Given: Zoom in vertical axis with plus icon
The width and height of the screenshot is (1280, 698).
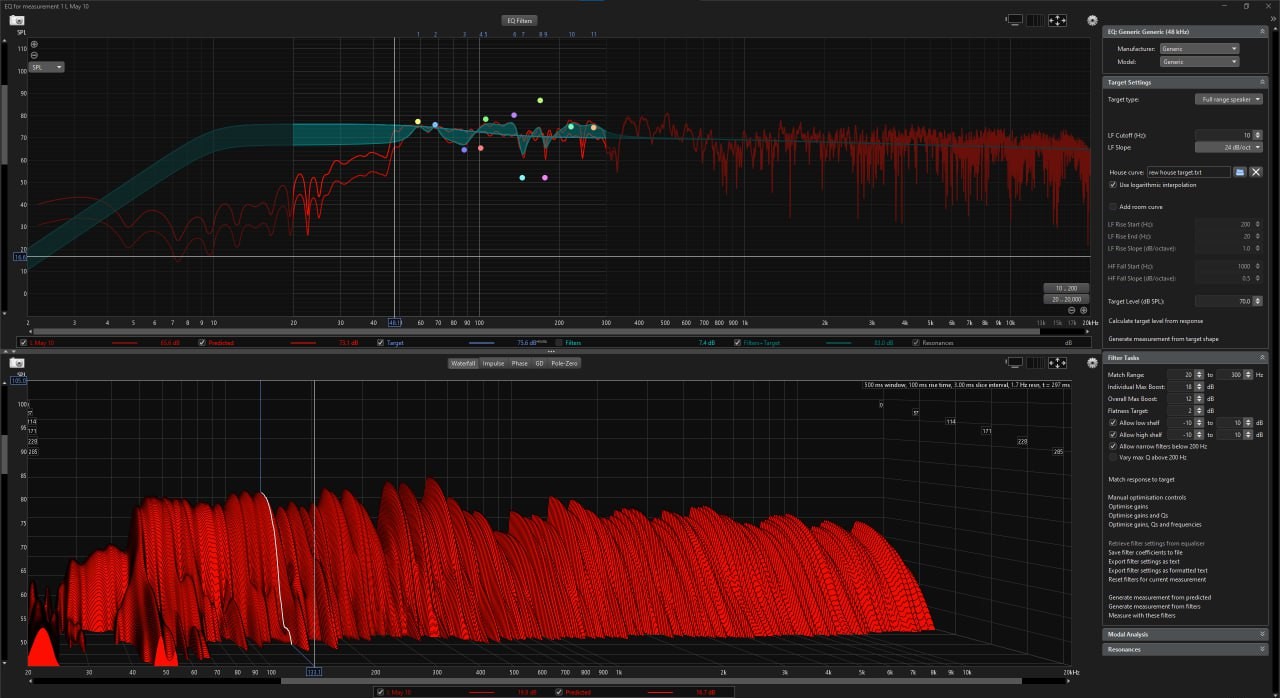Looking at the screenshot, I should click(34, 44).
